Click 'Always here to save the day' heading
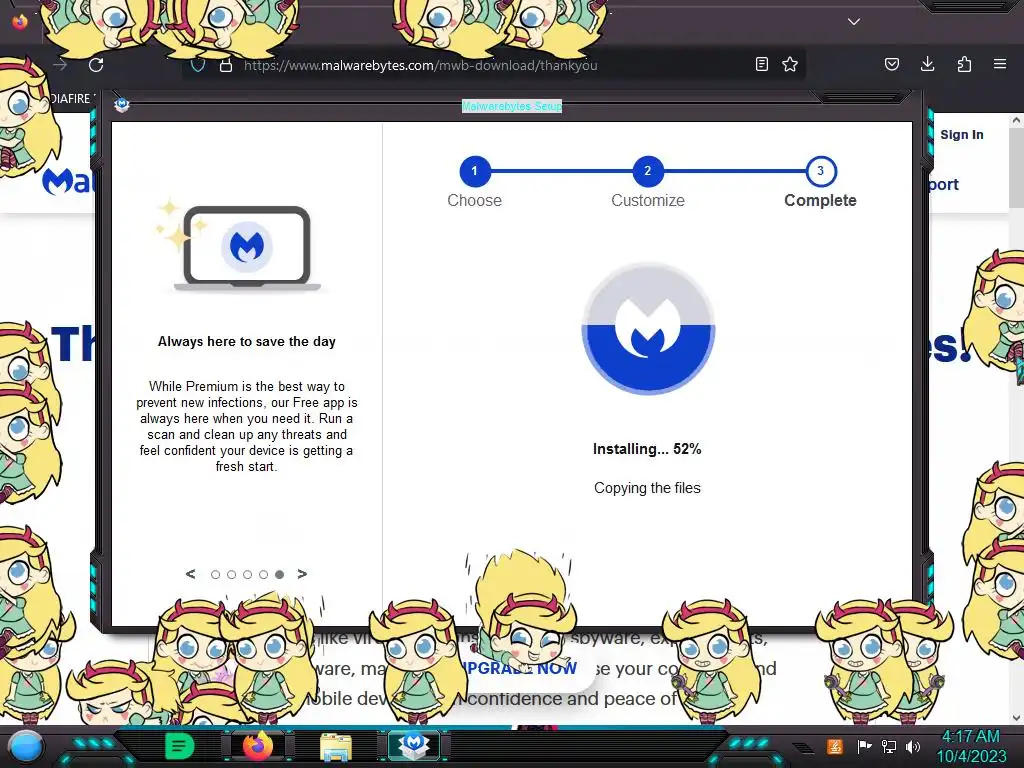Screen dimensions: 1024x768 coord(247,342)
